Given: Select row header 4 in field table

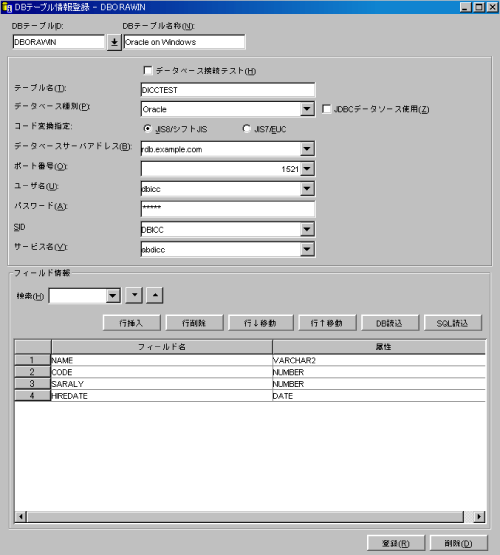Looking at the screenshot, I should pyautogui.click(x=32, y=395).
